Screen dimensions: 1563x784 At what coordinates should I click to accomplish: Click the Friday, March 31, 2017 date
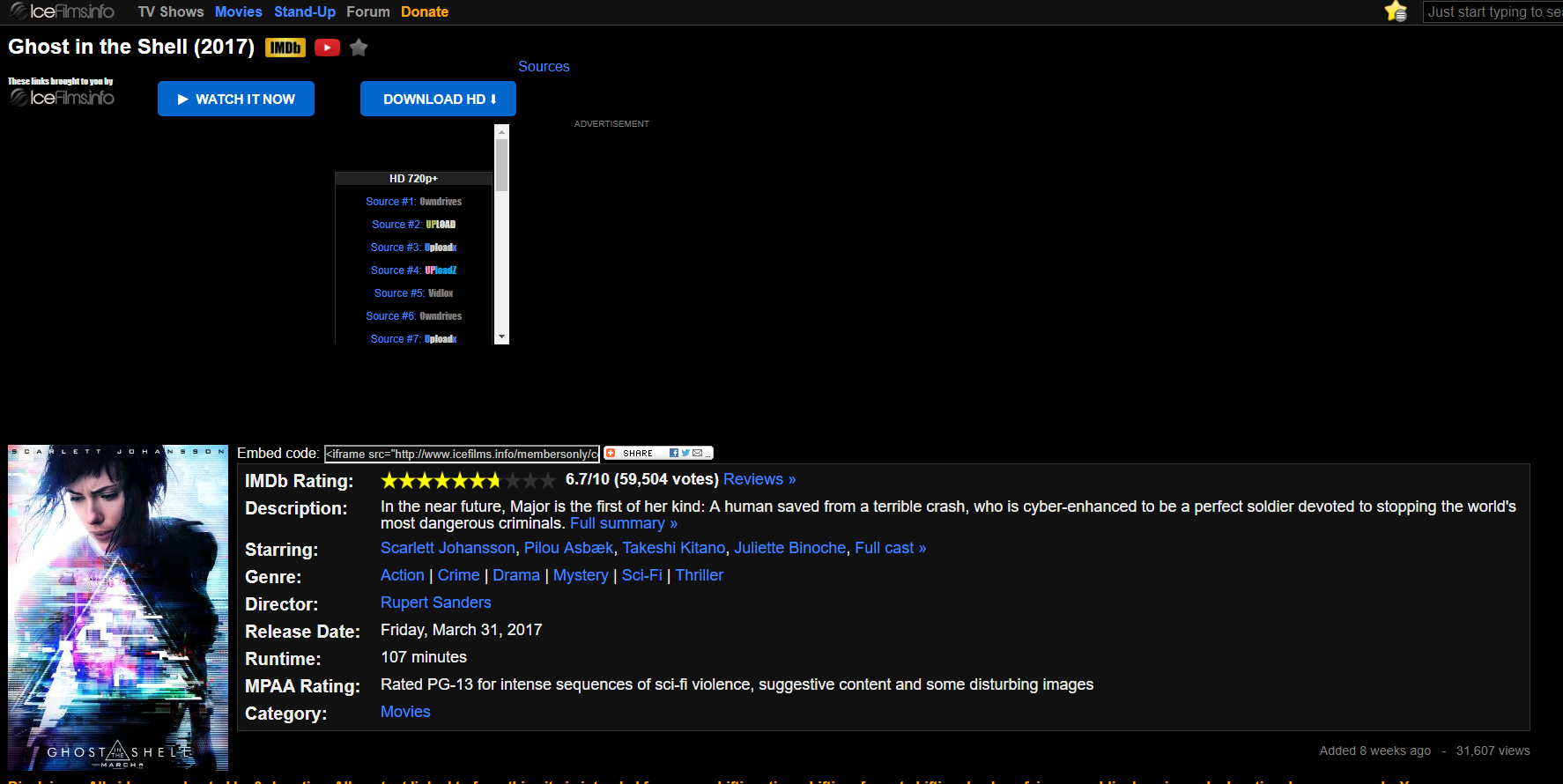(462, 630)
